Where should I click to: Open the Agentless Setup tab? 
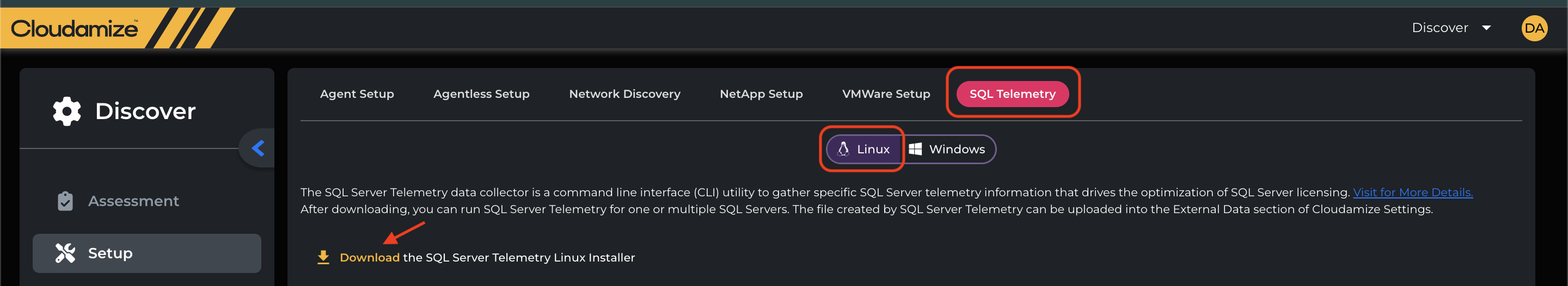[481, 94]
